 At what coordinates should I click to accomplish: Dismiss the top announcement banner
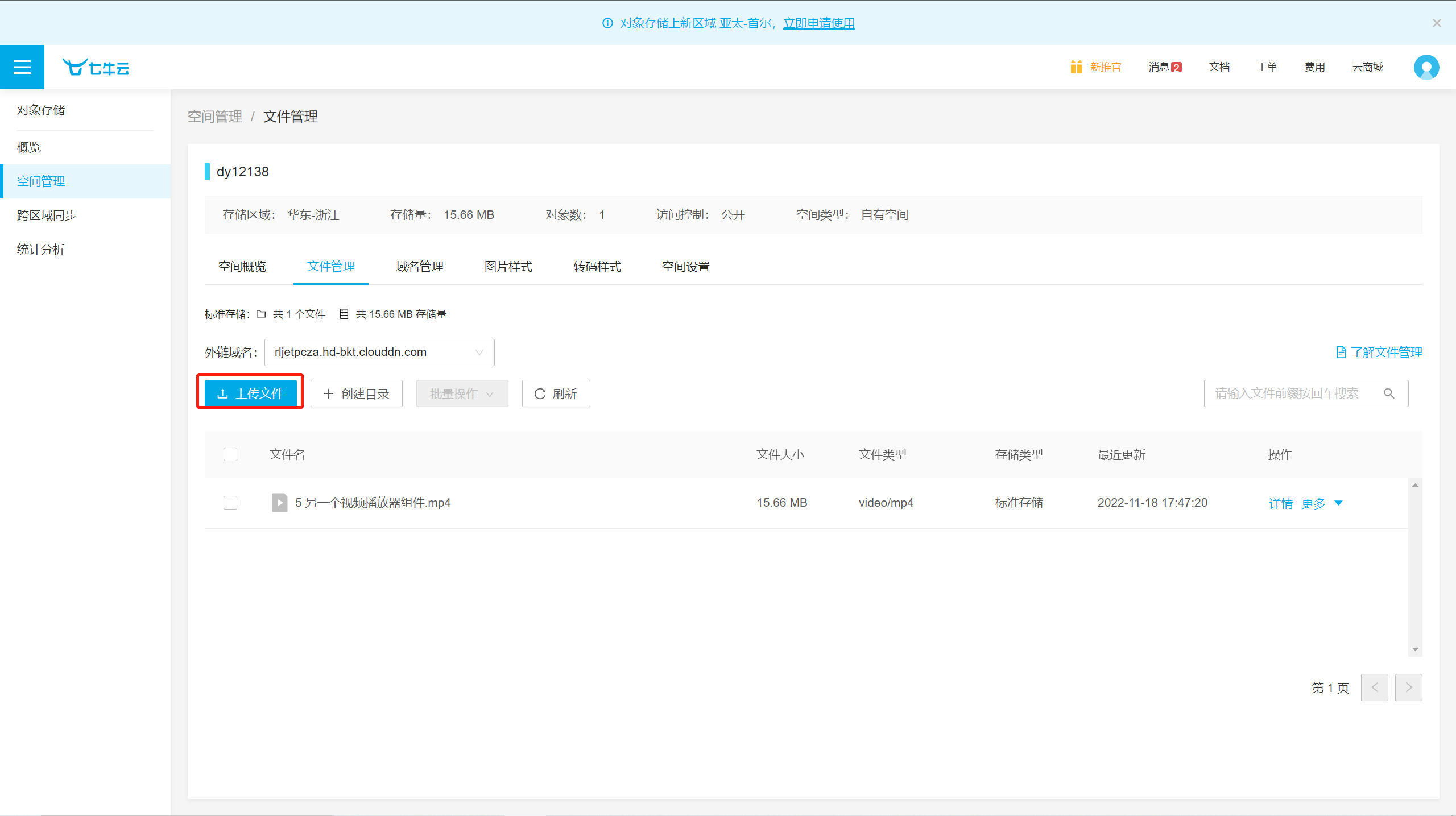point(1437,23)
